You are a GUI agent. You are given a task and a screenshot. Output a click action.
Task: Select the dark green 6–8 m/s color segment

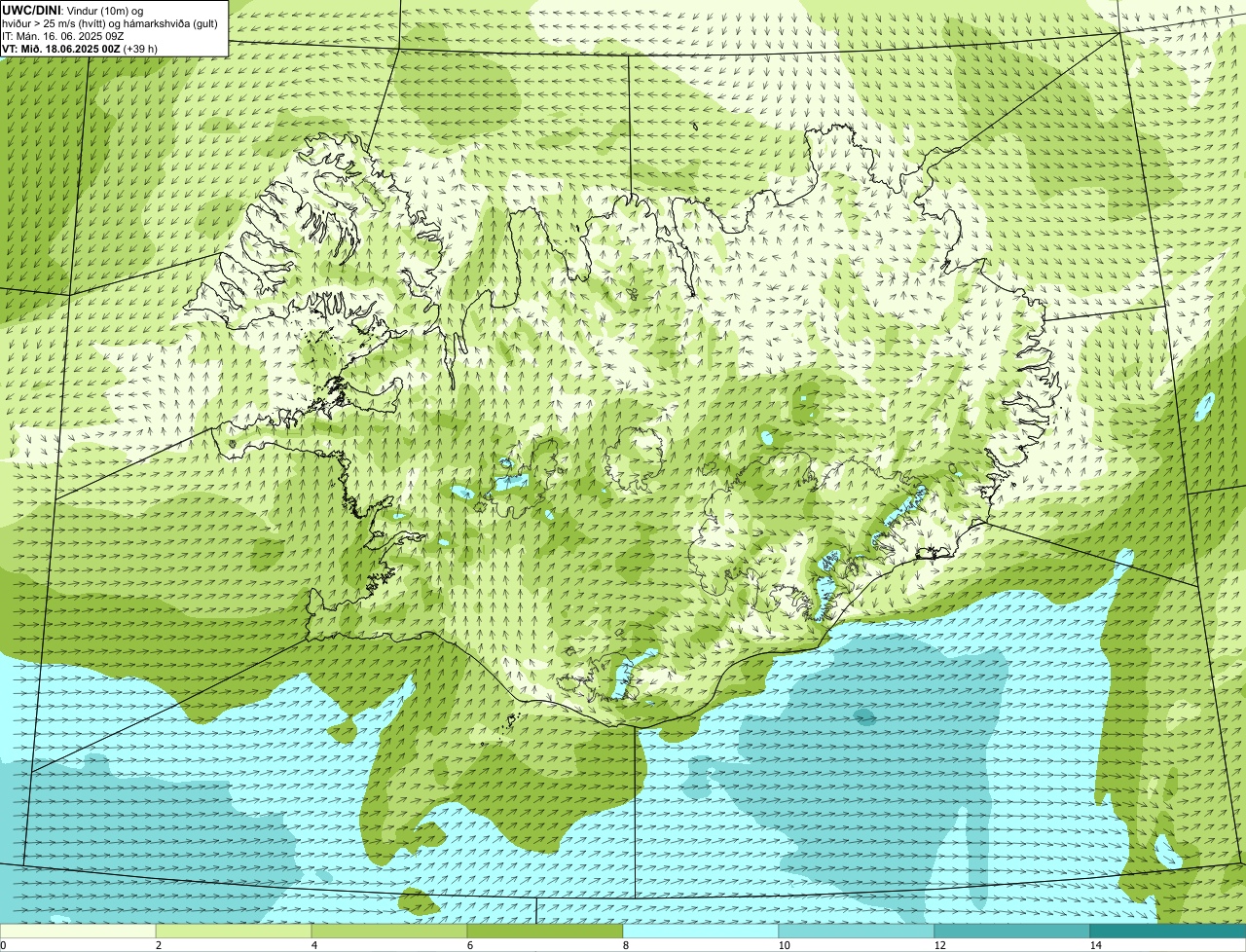point(545,931)
